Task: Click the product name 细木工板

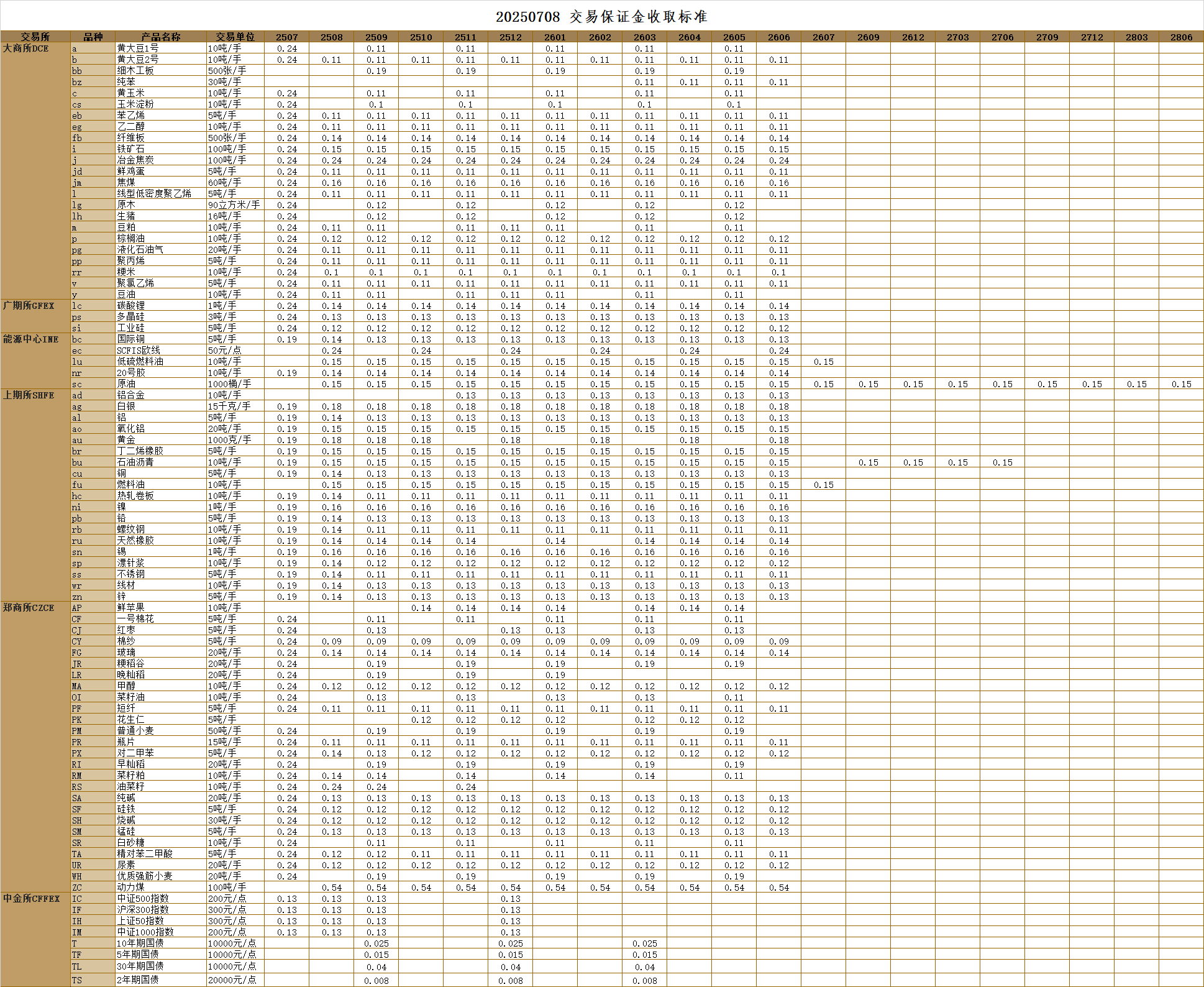Action: tap(135, 71)
